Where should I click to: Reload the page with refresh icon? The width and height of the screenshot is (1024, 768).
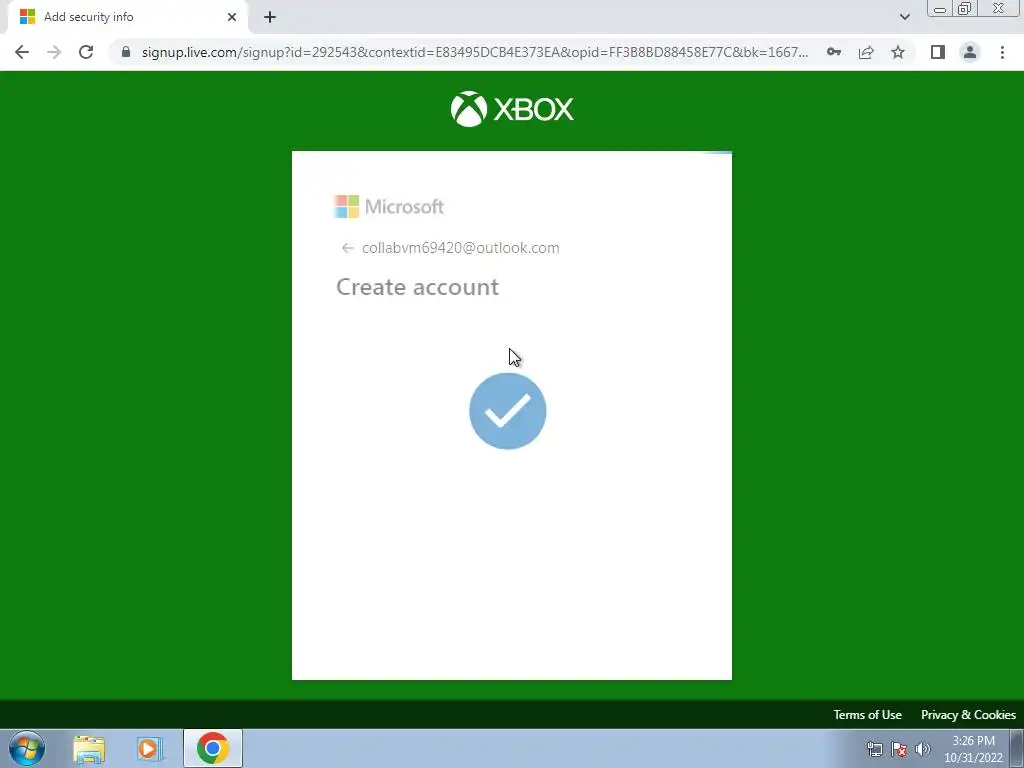tap(86, 52)
